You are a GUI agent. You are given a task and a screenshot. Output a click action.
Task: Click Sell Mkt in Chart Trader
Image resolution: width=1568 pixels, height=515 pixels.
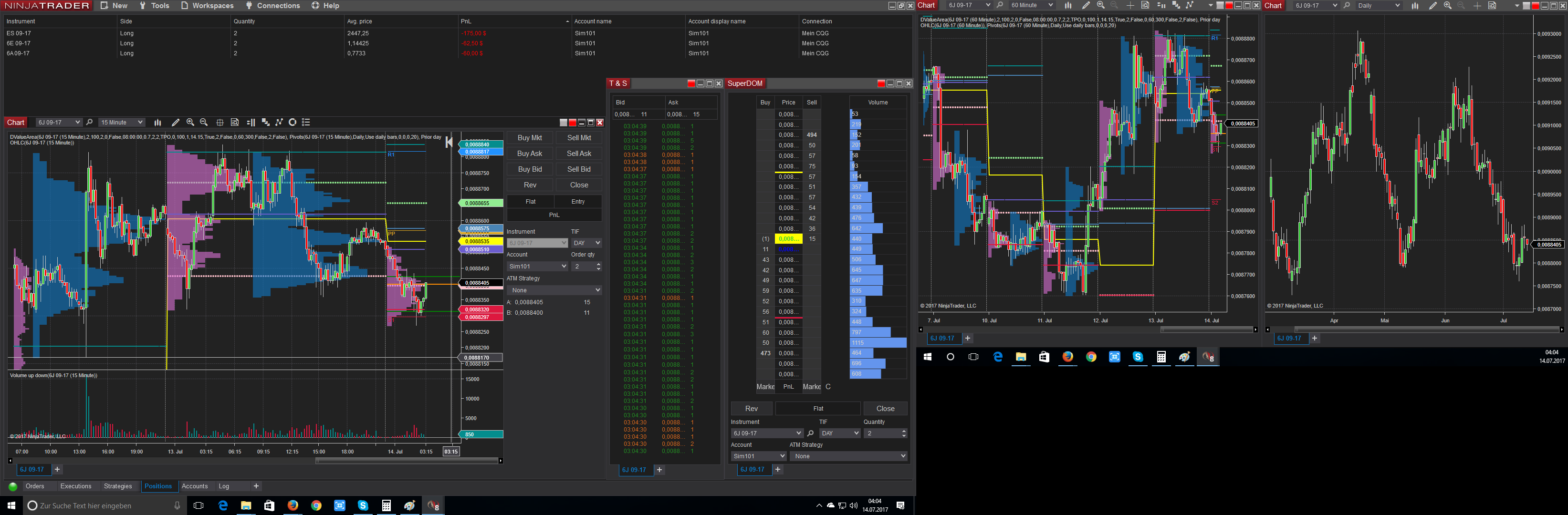click(579, 138)
